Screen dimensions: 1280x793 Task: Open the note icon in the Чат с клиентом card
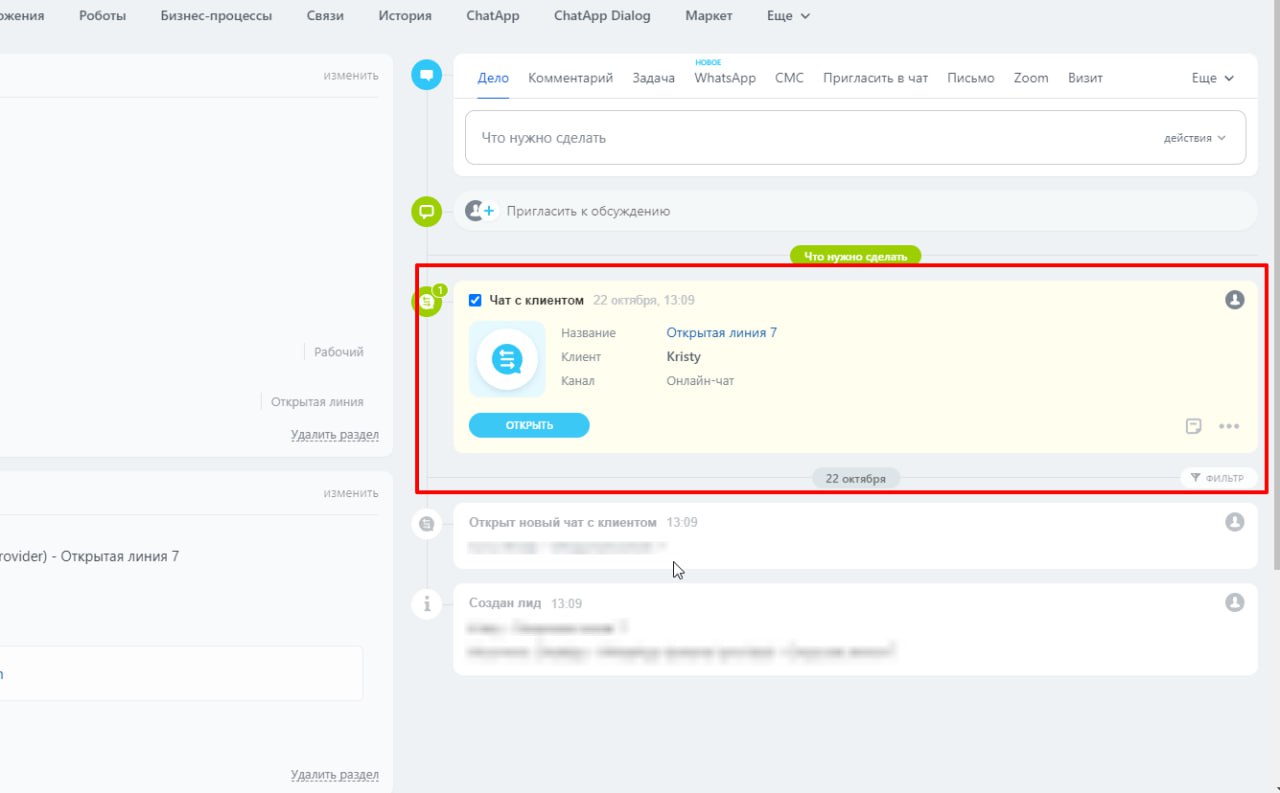click(1193, 426)
